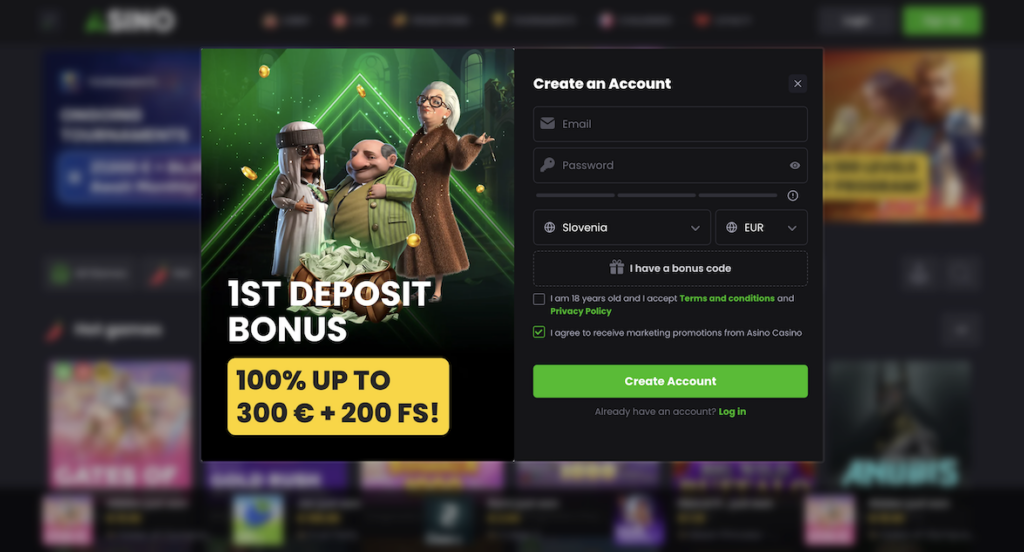This screenshot has height=552, width=1024.
Task: Check the 18 years old terms checkbox
Action: 539,299
